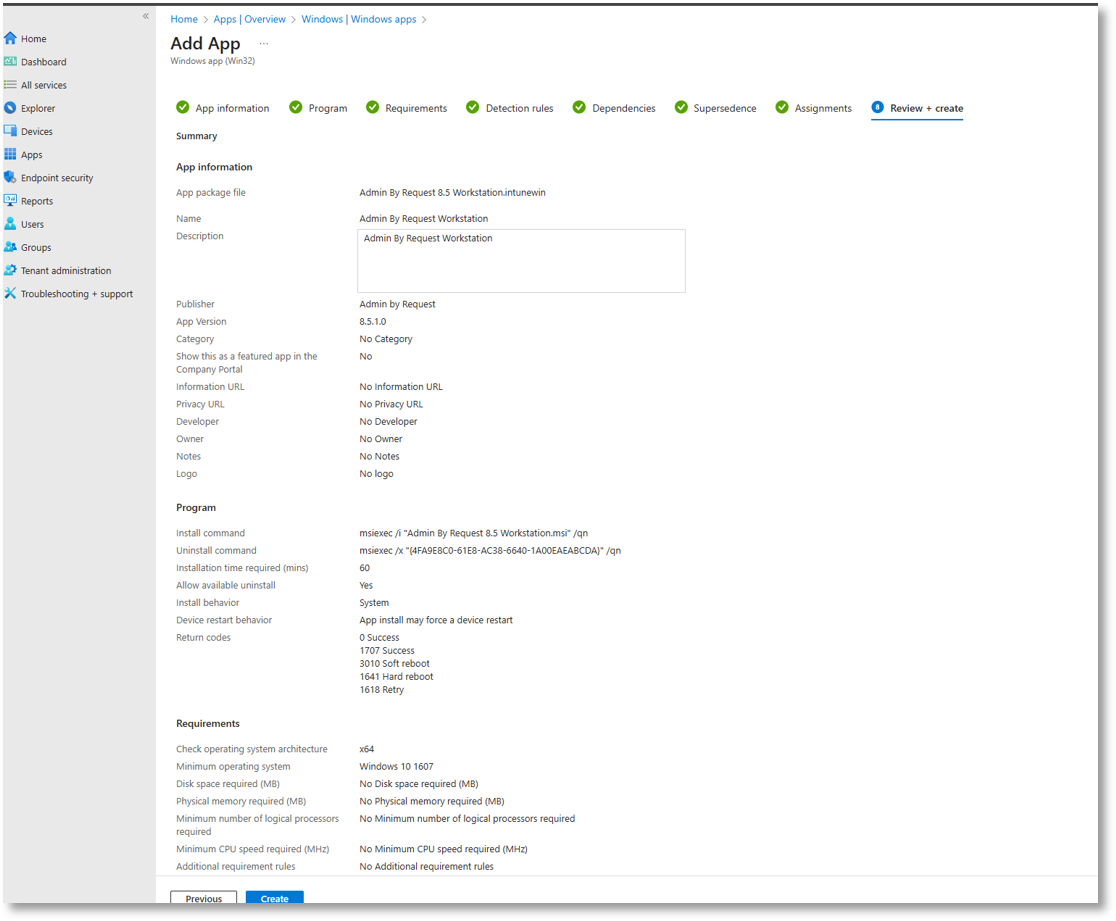The height and width of the screenshot is (921, 1116).
Task: Click the Publisher value 'Admin by Request'
Action: tap(397, 304)
